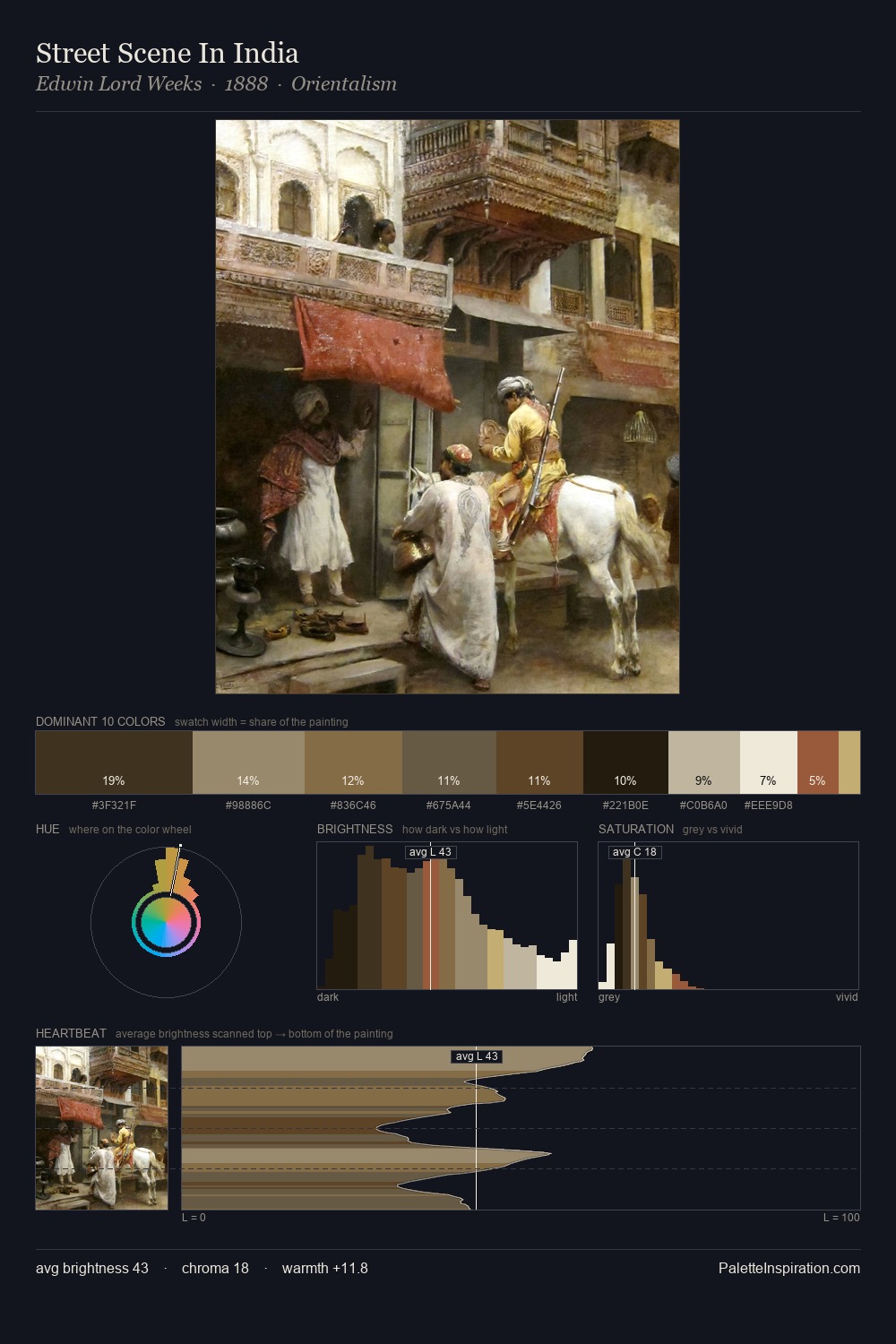Click the avg L 43 label in the heartbeat chart
This screenshot has width=896, height=1344.
click(477, 1056)
